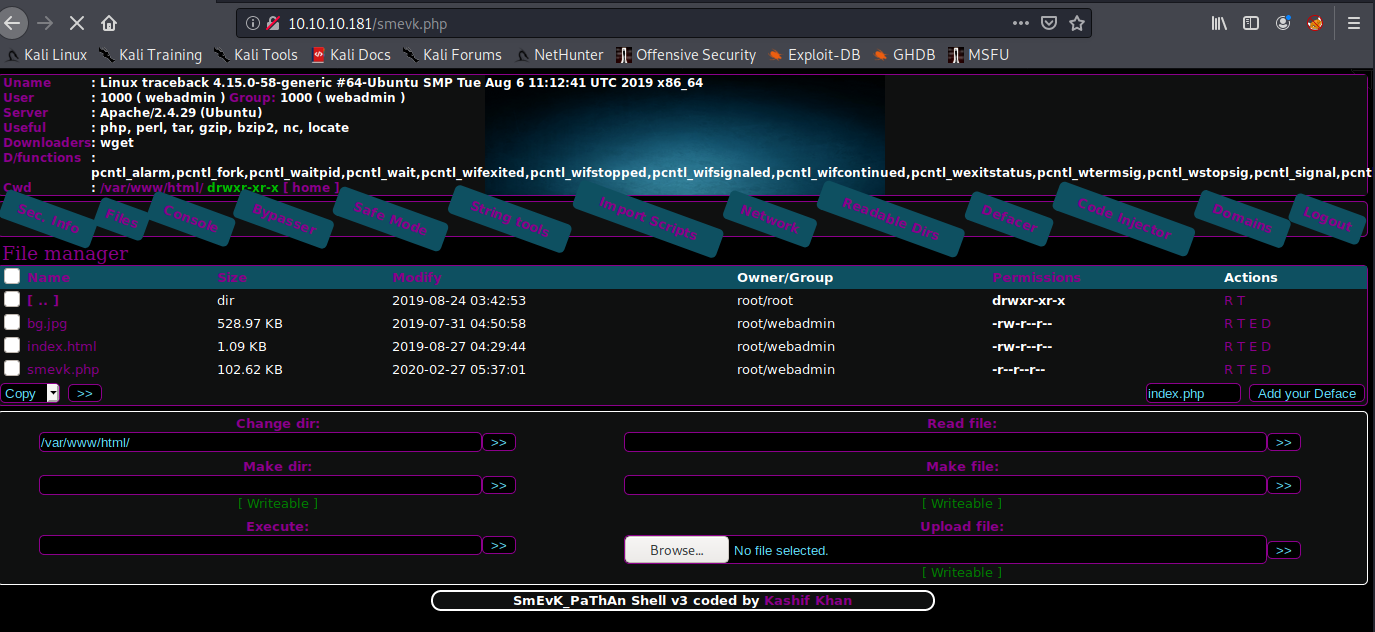Viewport: 1375px width, 632px height.
Task: Click the Add your Deface button
Action: 1306,393
